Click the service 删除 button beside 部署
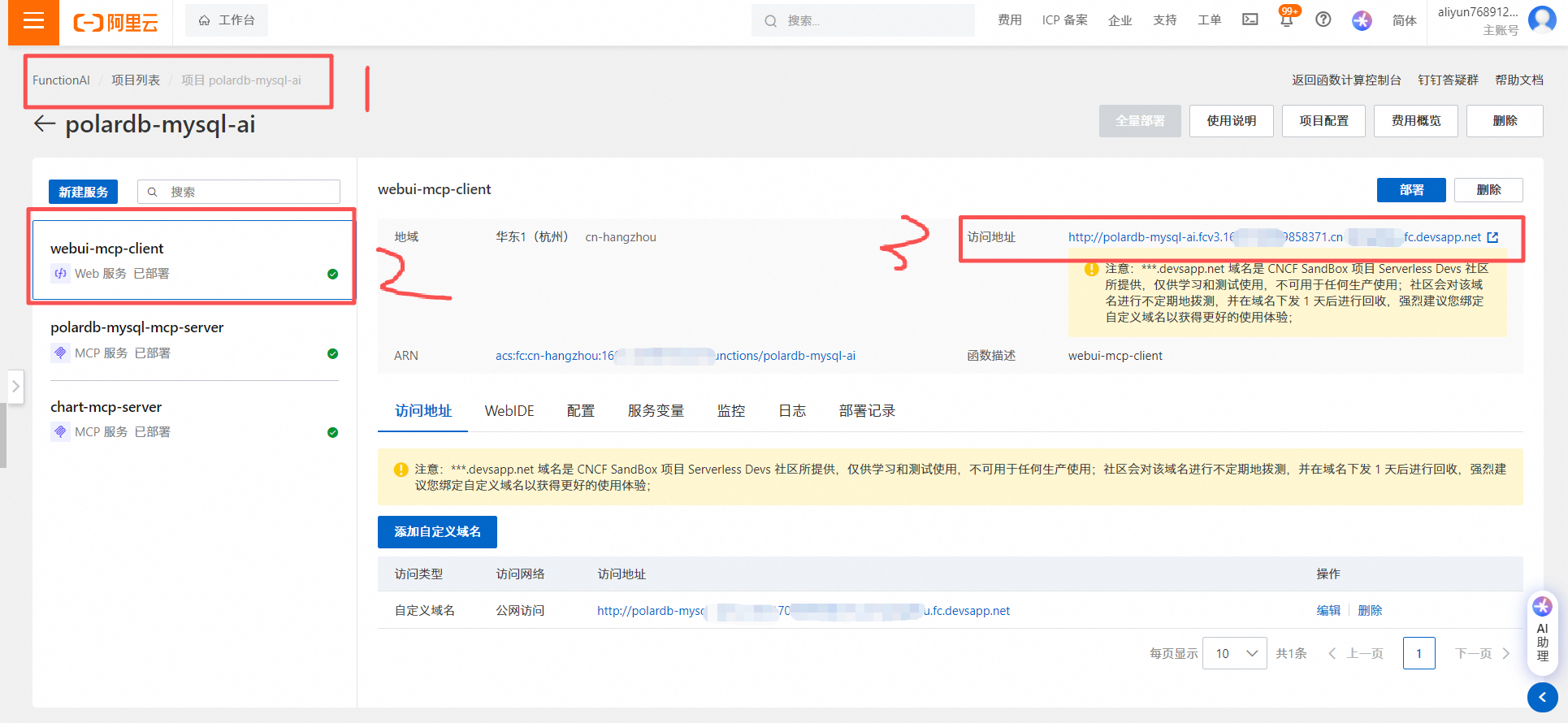Screen dimensions: 1568x723 pyautogui.click(x=1488, y=190)
